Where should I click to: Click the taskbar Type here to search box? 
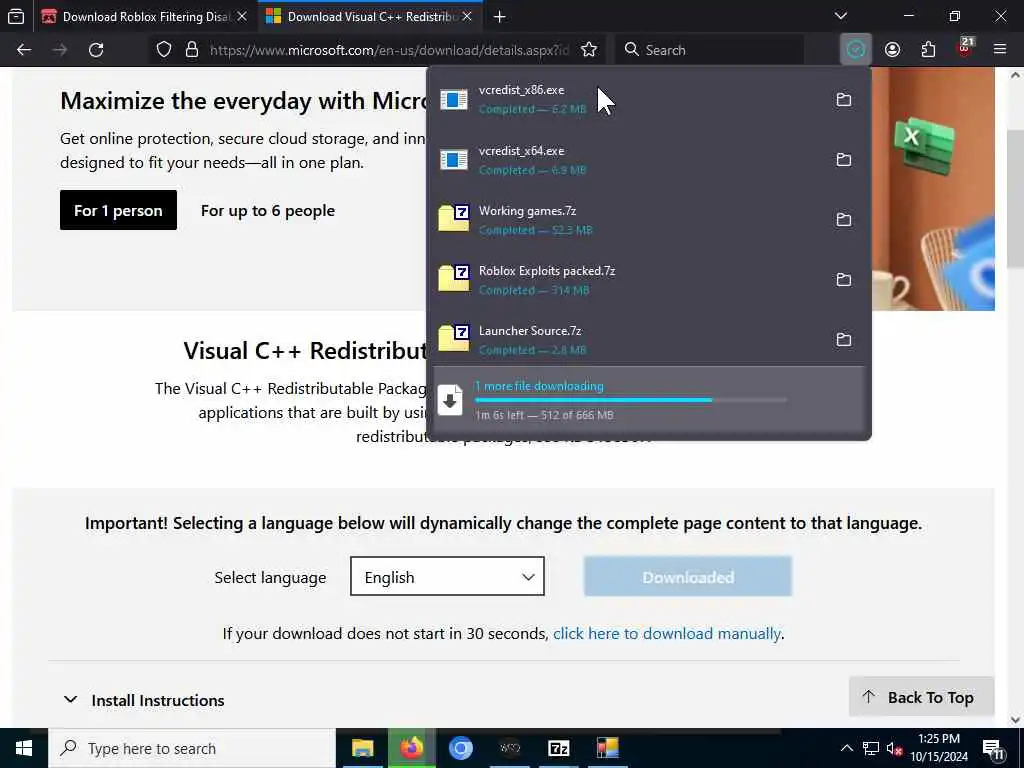(x=192, y=748)
